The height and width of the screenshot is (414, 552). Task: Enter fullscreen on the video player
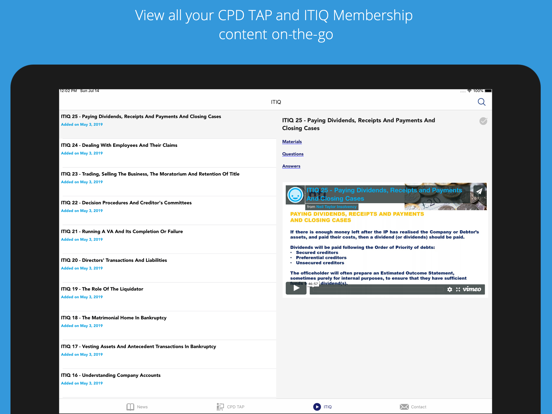coord(458,289)
